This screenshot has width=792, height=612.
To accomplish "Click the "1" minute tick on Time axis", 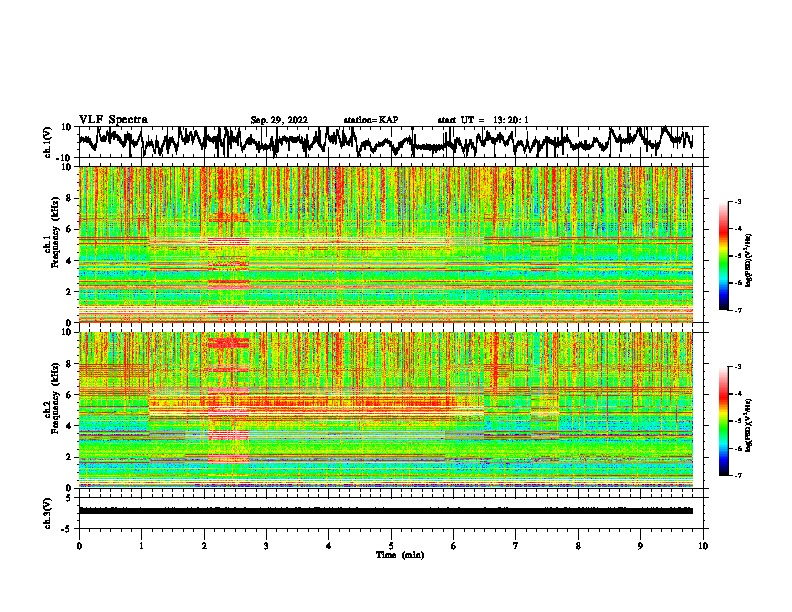I will 141,546.
